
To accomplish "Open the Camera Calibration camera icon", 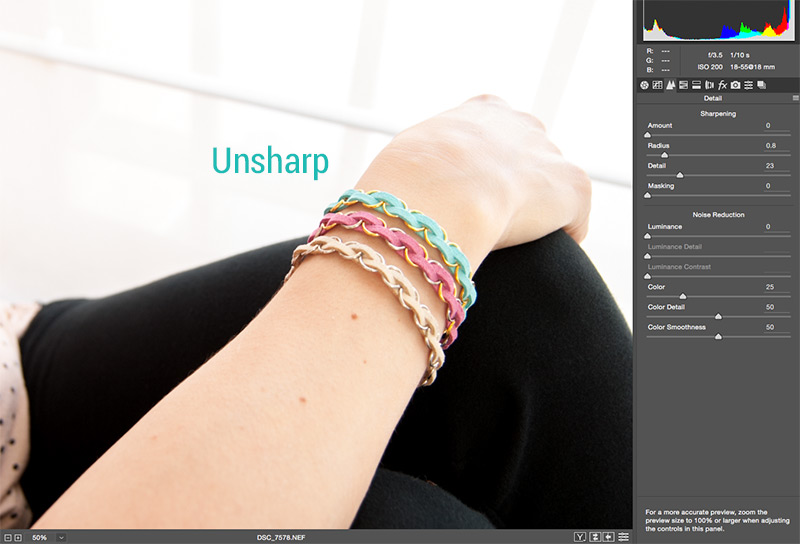I will tap(735, 85).
